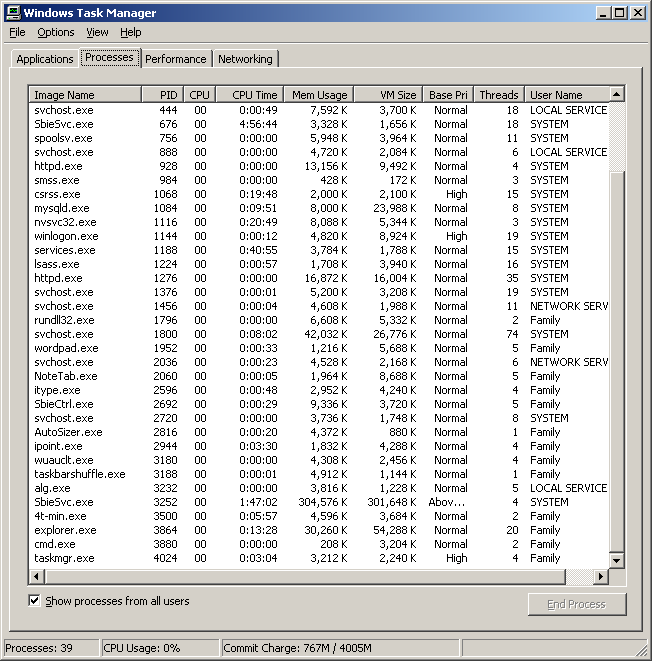652x661 pixels.
Task: Select SbieSvc.exe with PID 3252
Action: pyautogui.click(x=319, y=502)
